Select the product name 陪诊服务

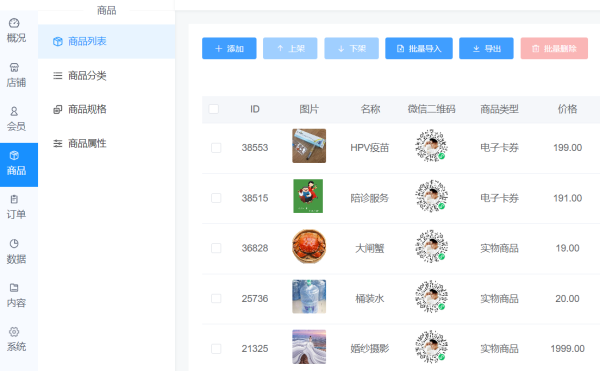(370, 198)
